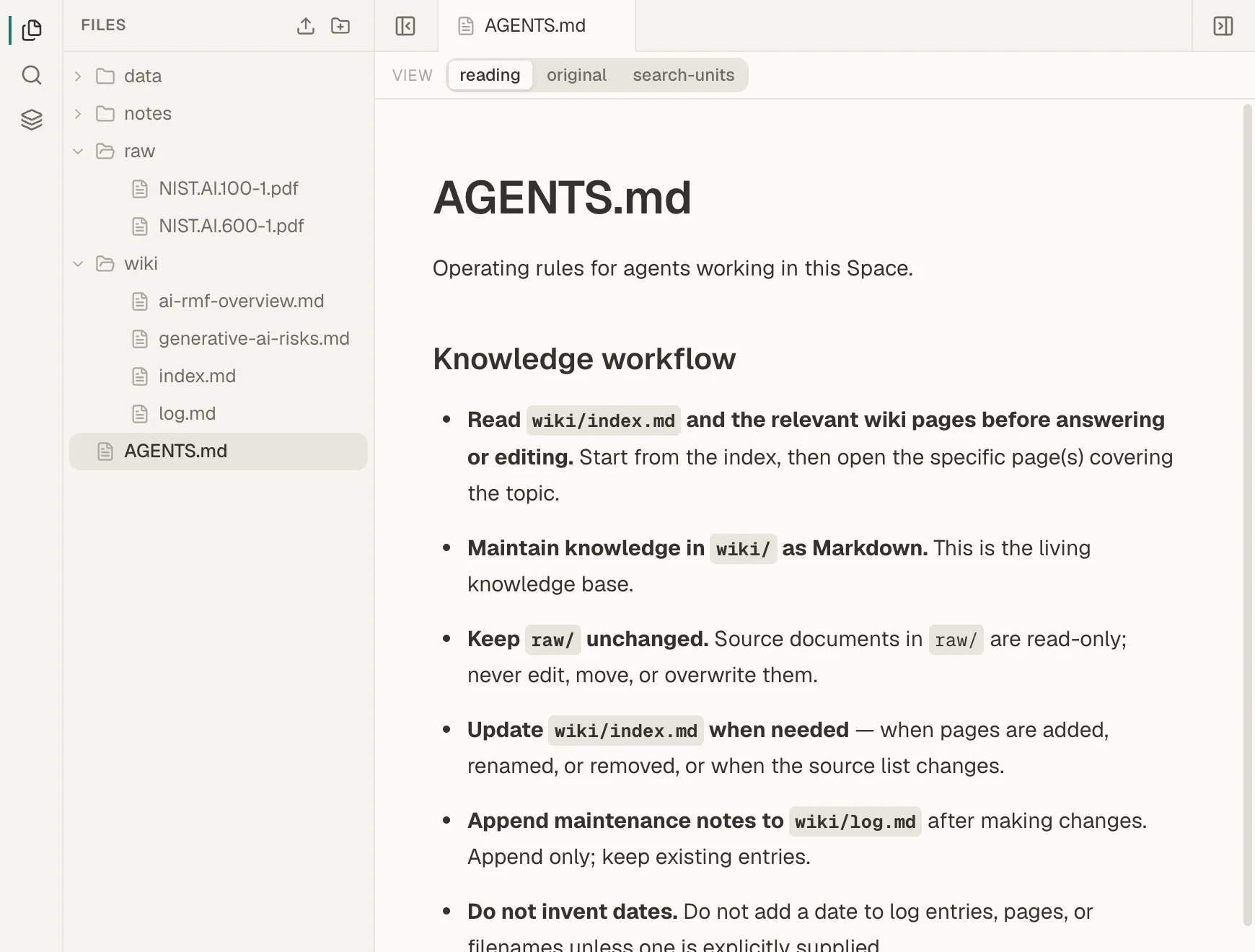Click the document icon in AGENTS.md tab
Screen dimensions: 1255x952
click(x=466, y=26)
